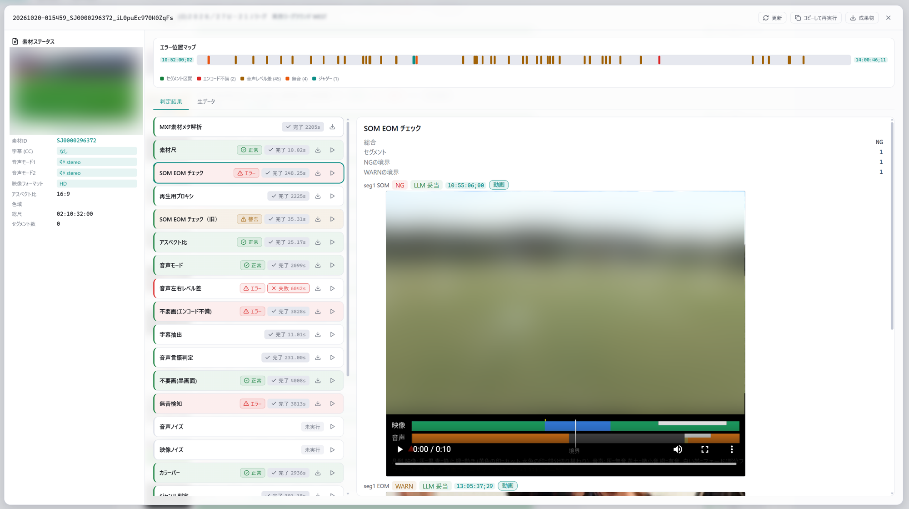Viewport: 909px width, 509px height.
Task: Select the 映像ノイズ row
Action: click(x=248, y=450)
